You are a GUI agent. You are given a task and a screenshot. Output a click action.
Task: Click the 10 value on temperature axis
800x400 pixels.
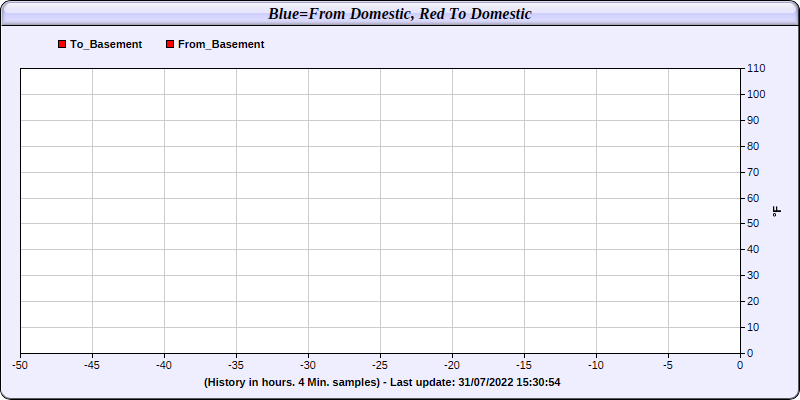click(x=753, y=327)
